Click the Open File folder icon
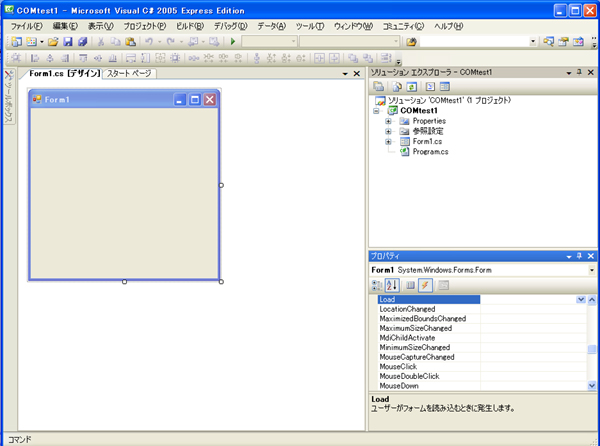Viewport: 600px width, 446px height. (53, 41)
